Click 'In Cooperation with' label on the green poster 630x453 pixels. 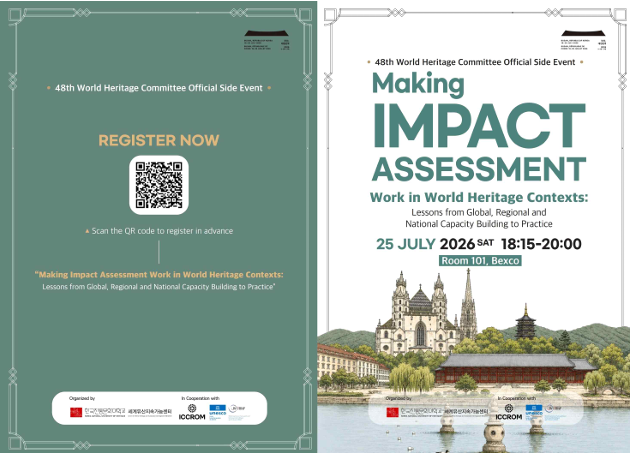pos(200,398)
